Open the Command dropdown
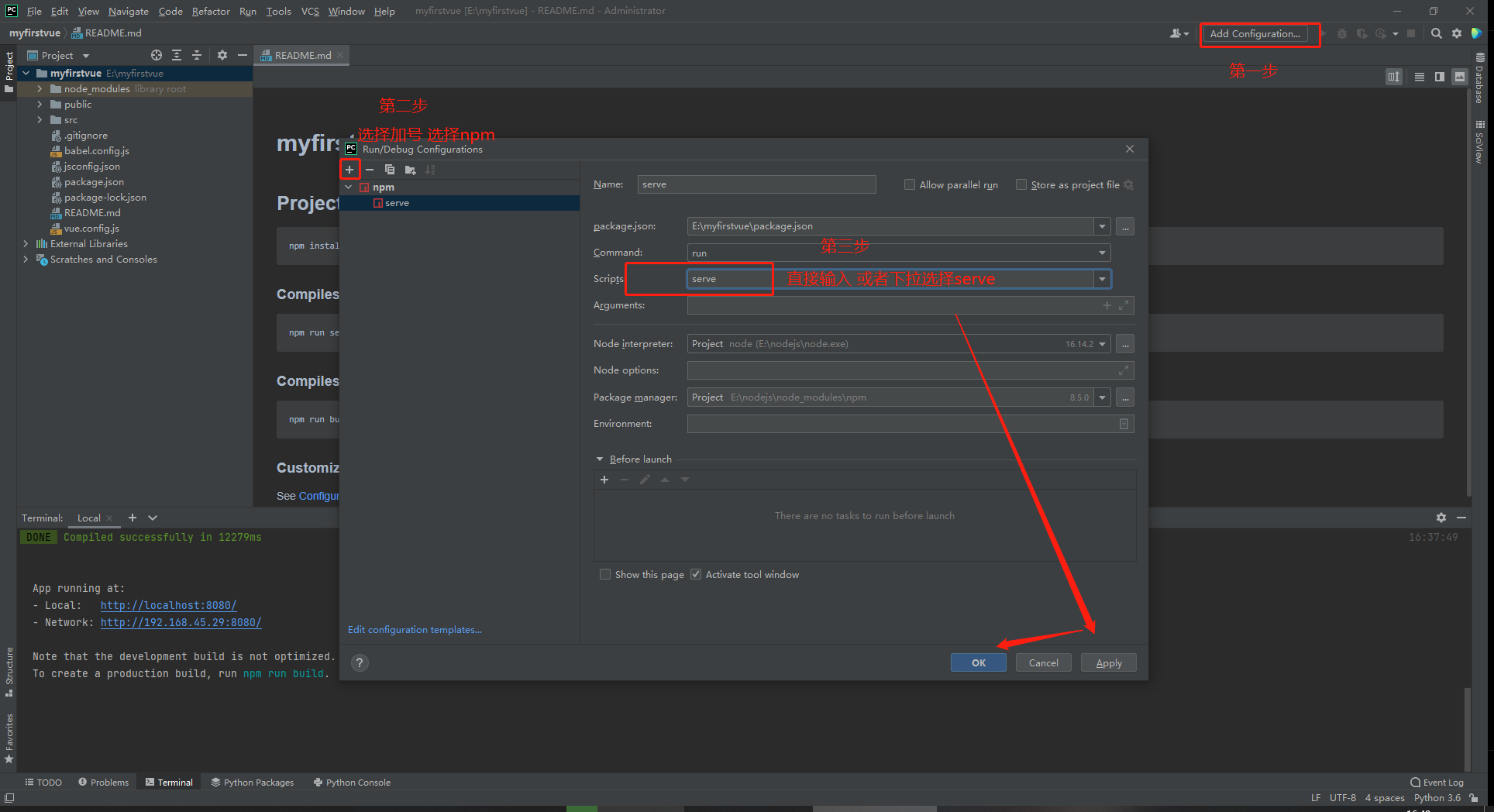Screen dimensions: 1494x812 1102,253
